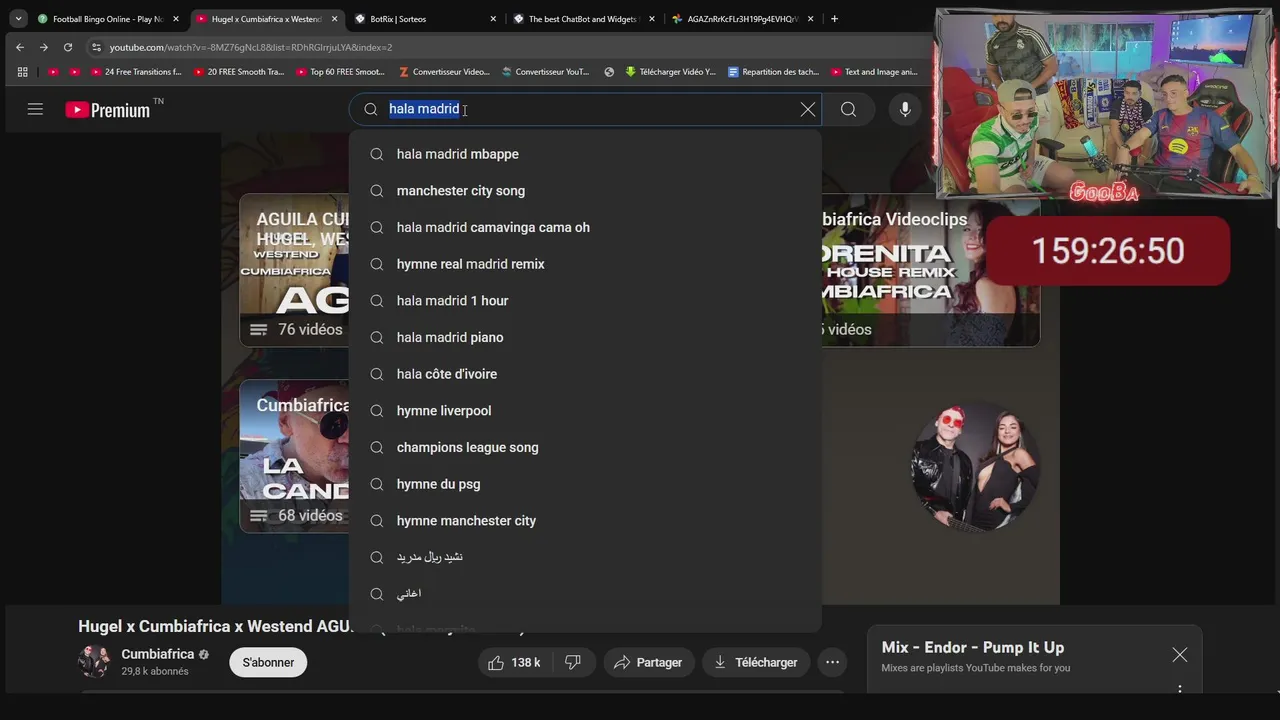Open the Mix playlist vertical dots menu
The image size is (1280, 720).
(1180, 689)
